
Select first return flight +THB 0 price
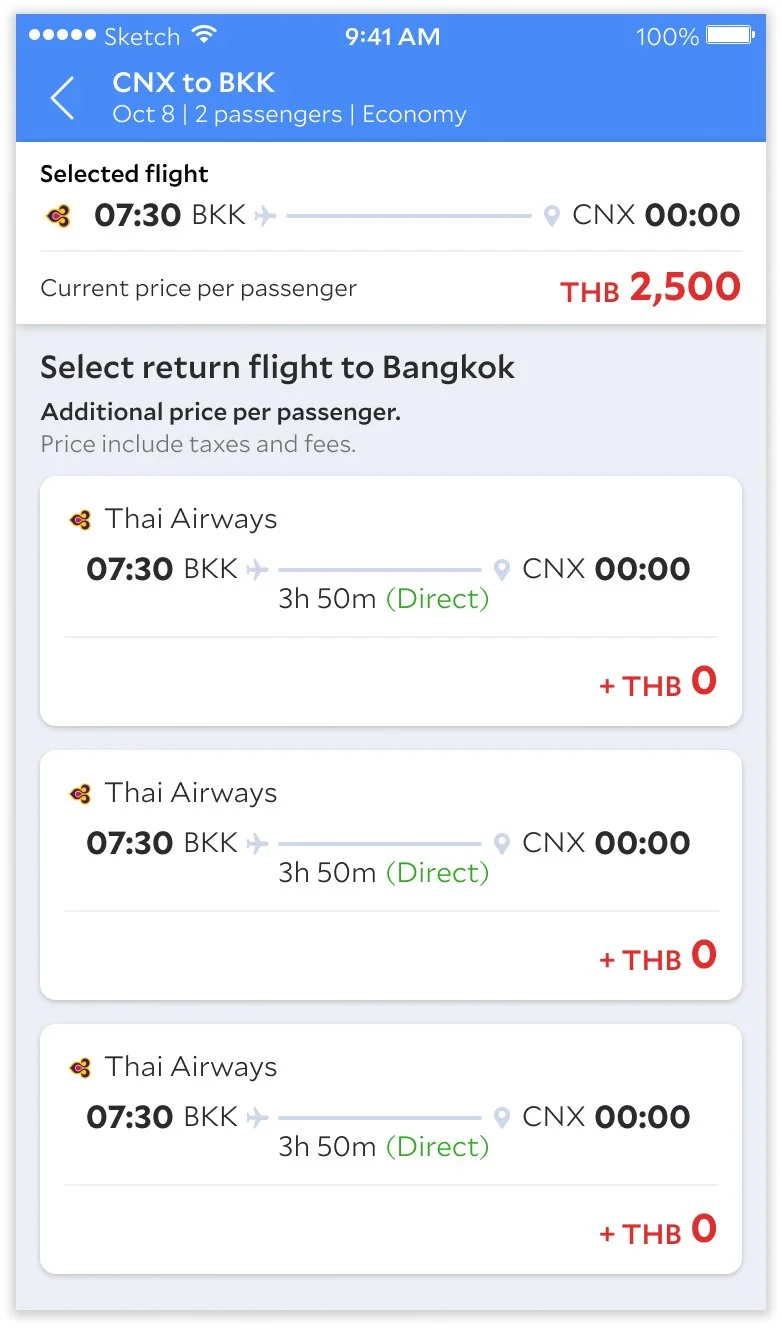[x=658, y=682]
